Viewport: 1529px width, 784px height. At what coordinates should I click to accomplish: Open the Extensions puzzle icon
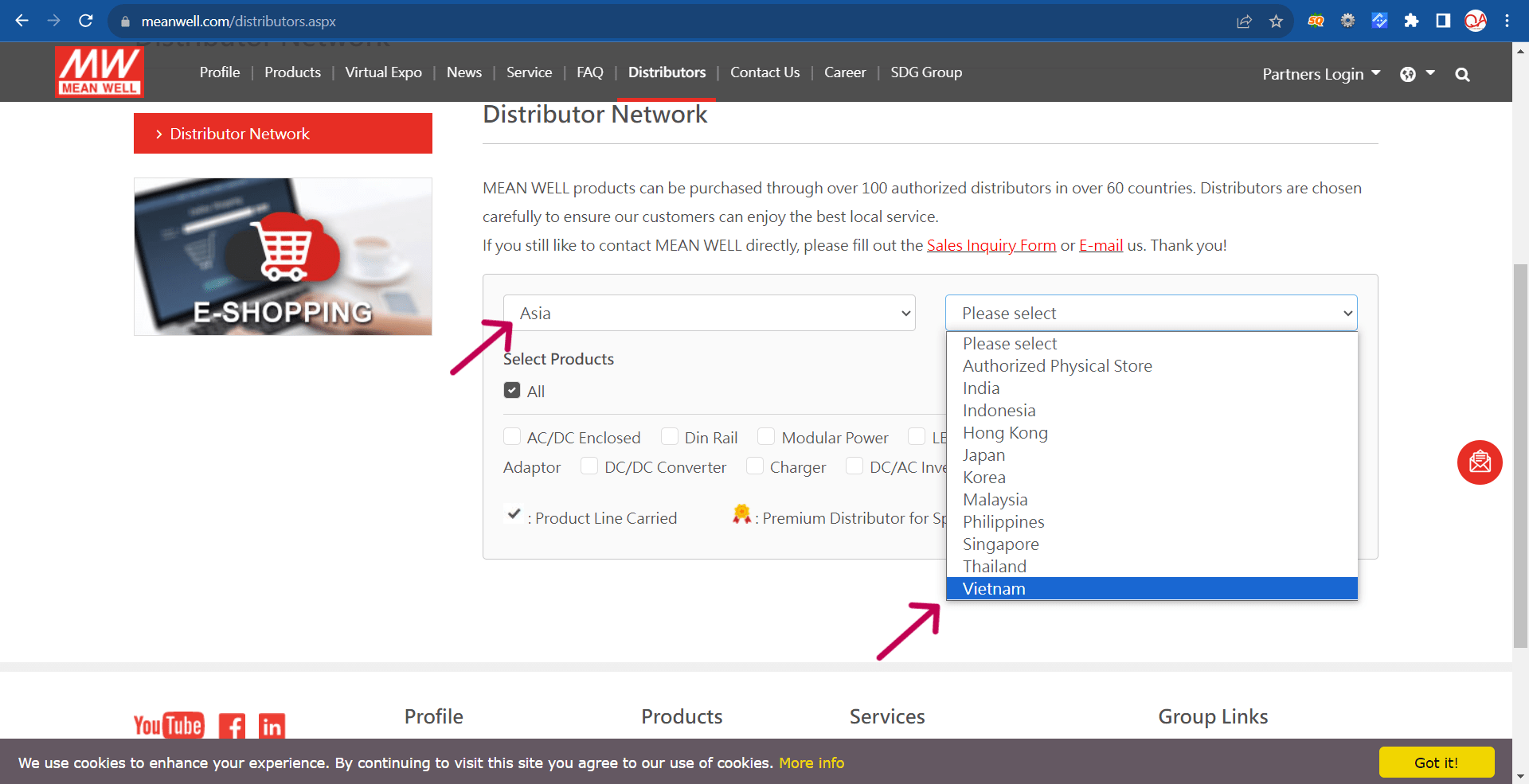tap(1411, 21)
